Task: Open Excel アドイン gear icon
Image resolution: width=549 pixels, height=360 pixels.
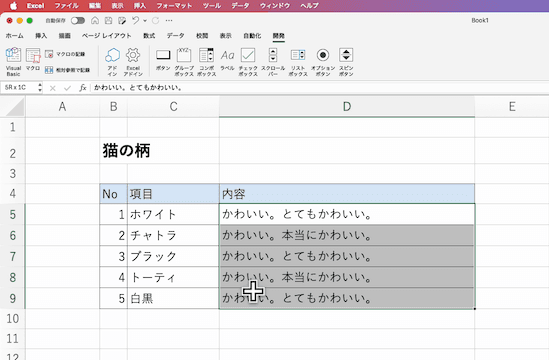Action: [133, 62]
